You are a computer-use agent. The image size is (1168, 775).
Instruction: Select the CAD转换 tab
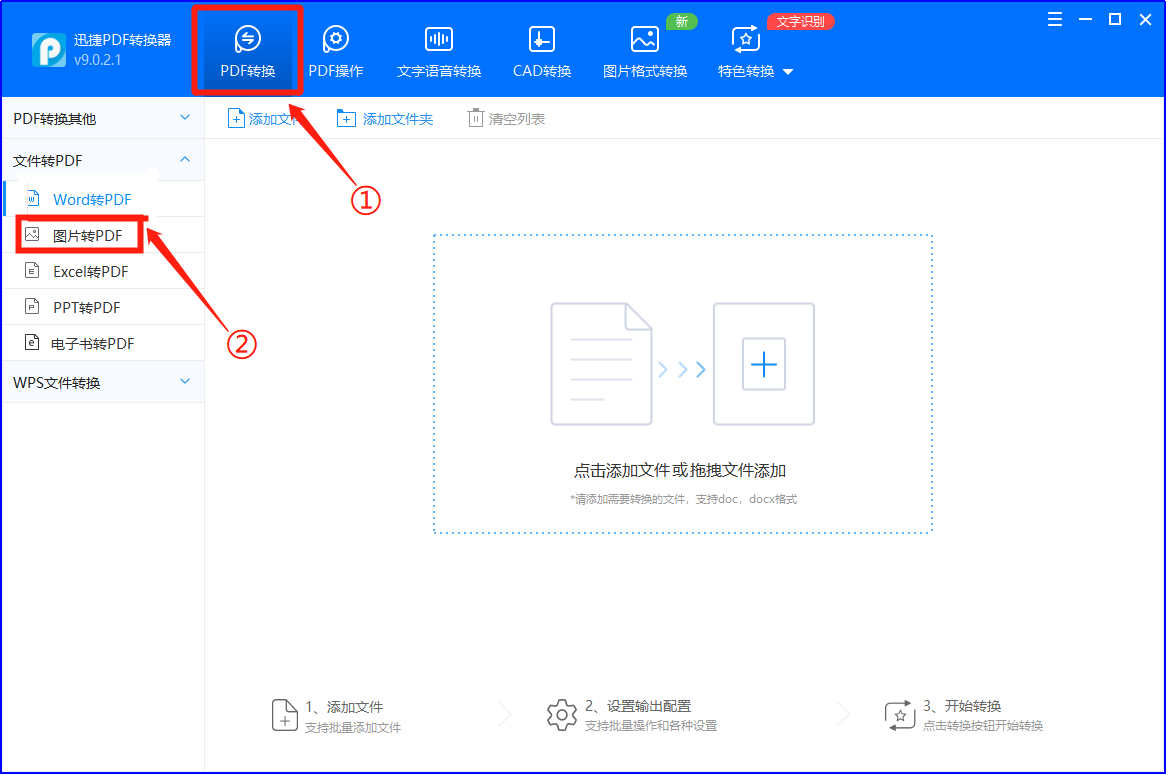[x=542, y=51]
